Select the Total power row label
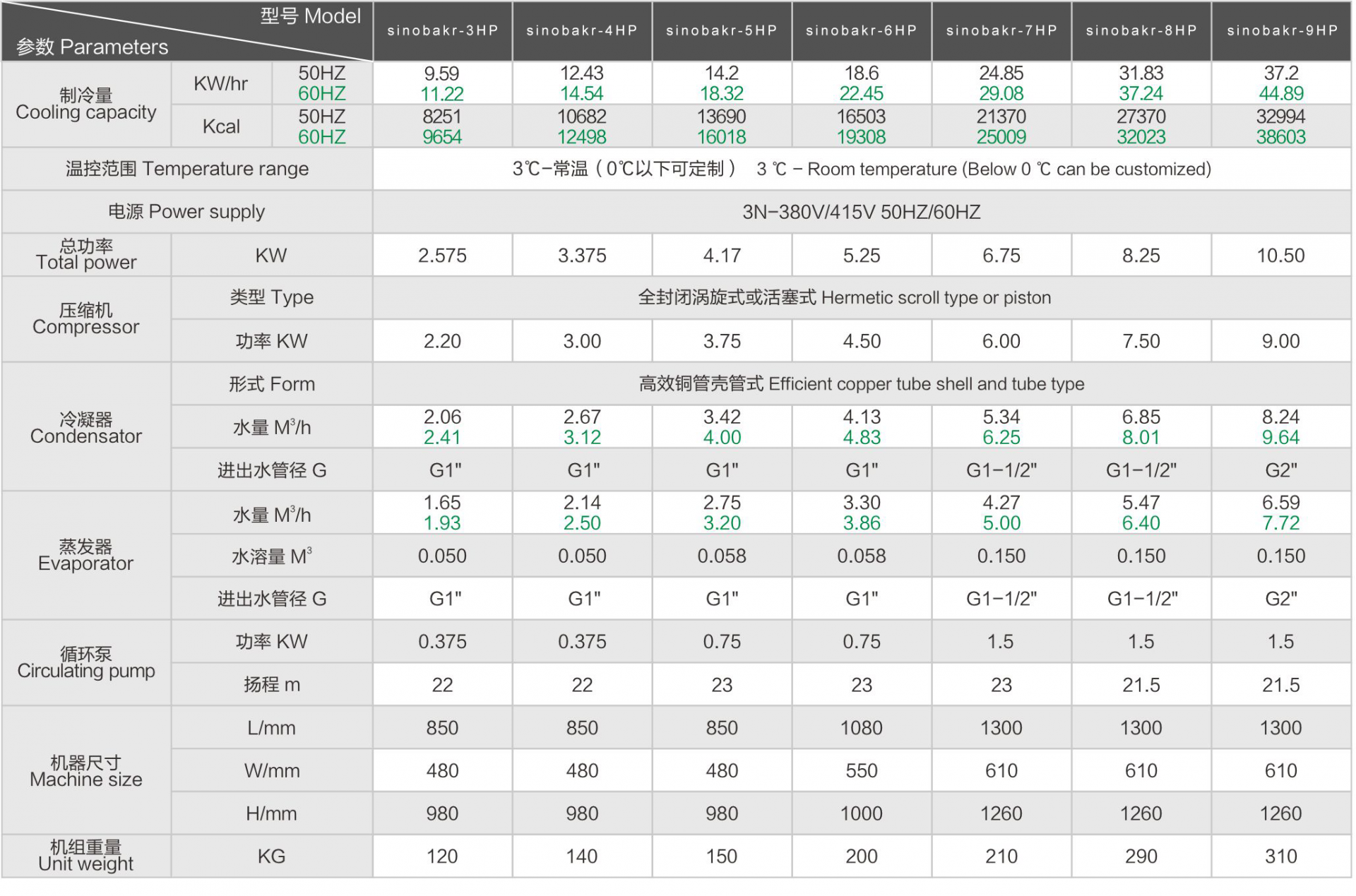The height and width of the screenshot is (896, 1356). point(86,254)
